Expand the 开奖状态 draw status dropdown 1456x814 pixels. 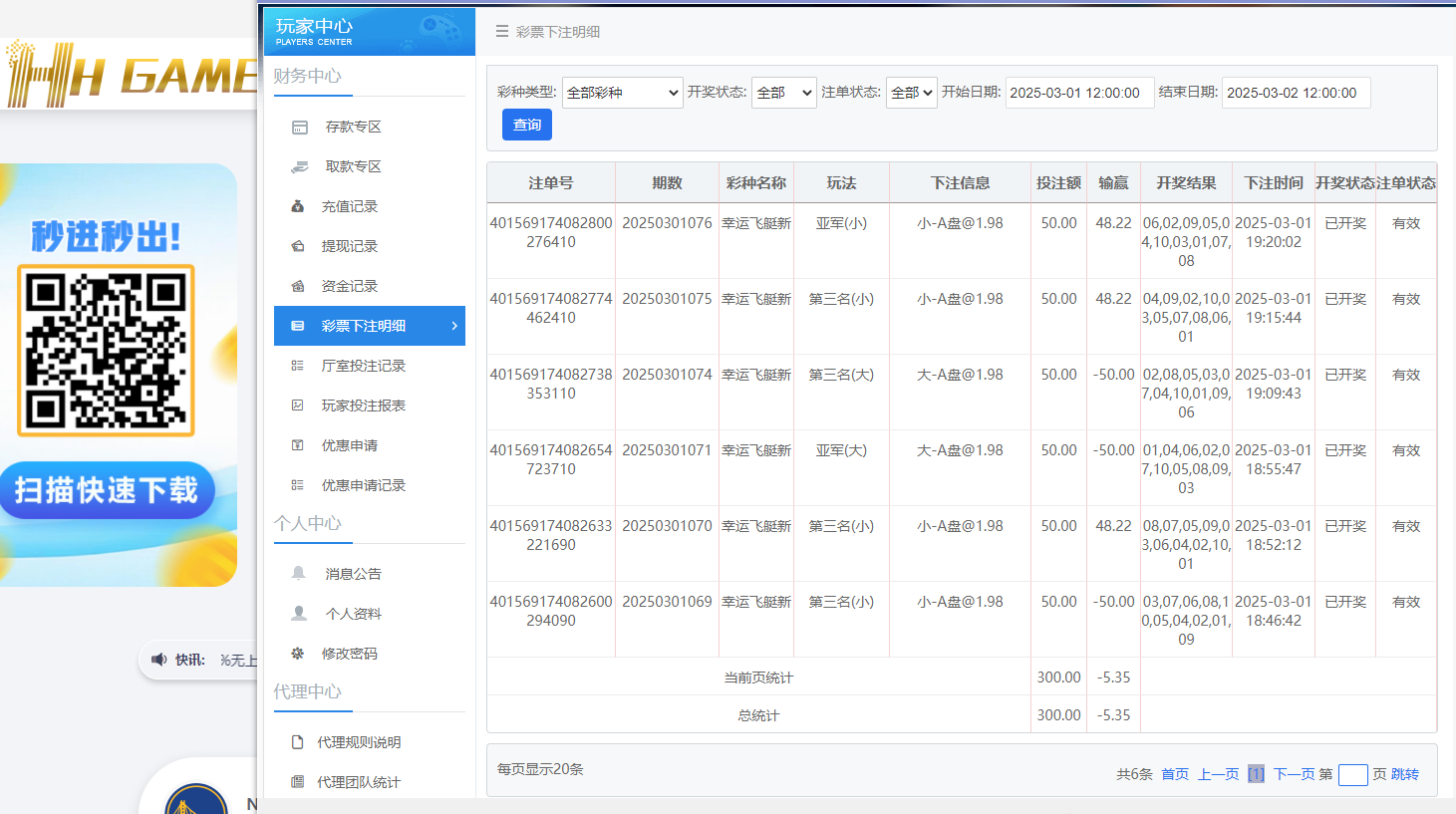coord(783,92)
